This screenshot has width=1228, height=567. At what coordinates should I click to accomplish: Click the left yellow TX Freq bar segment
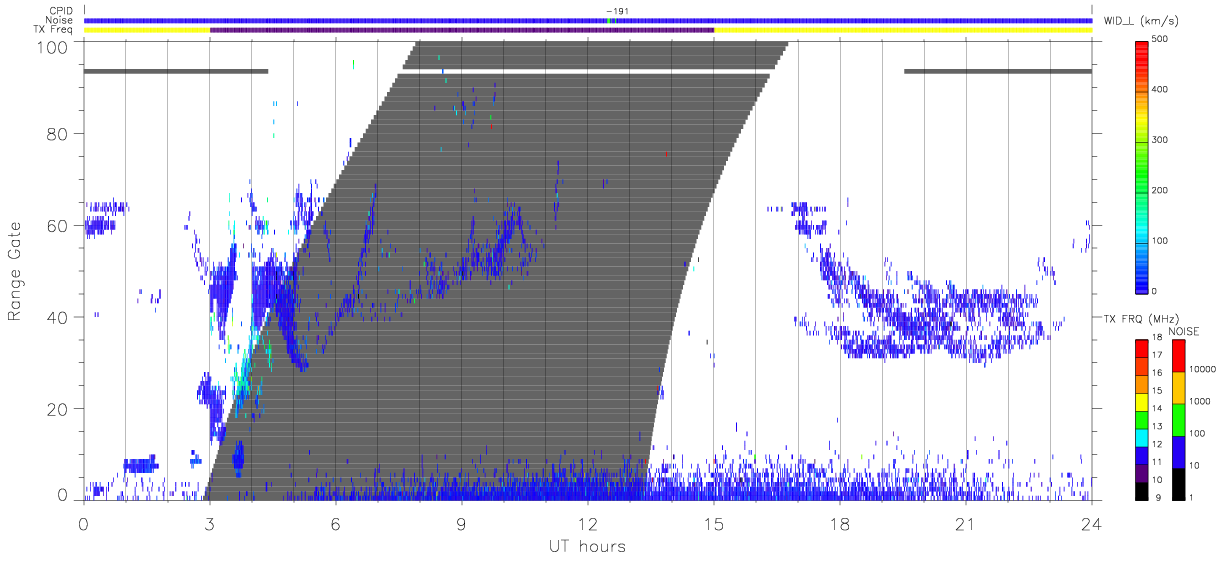tap(147, 30)
